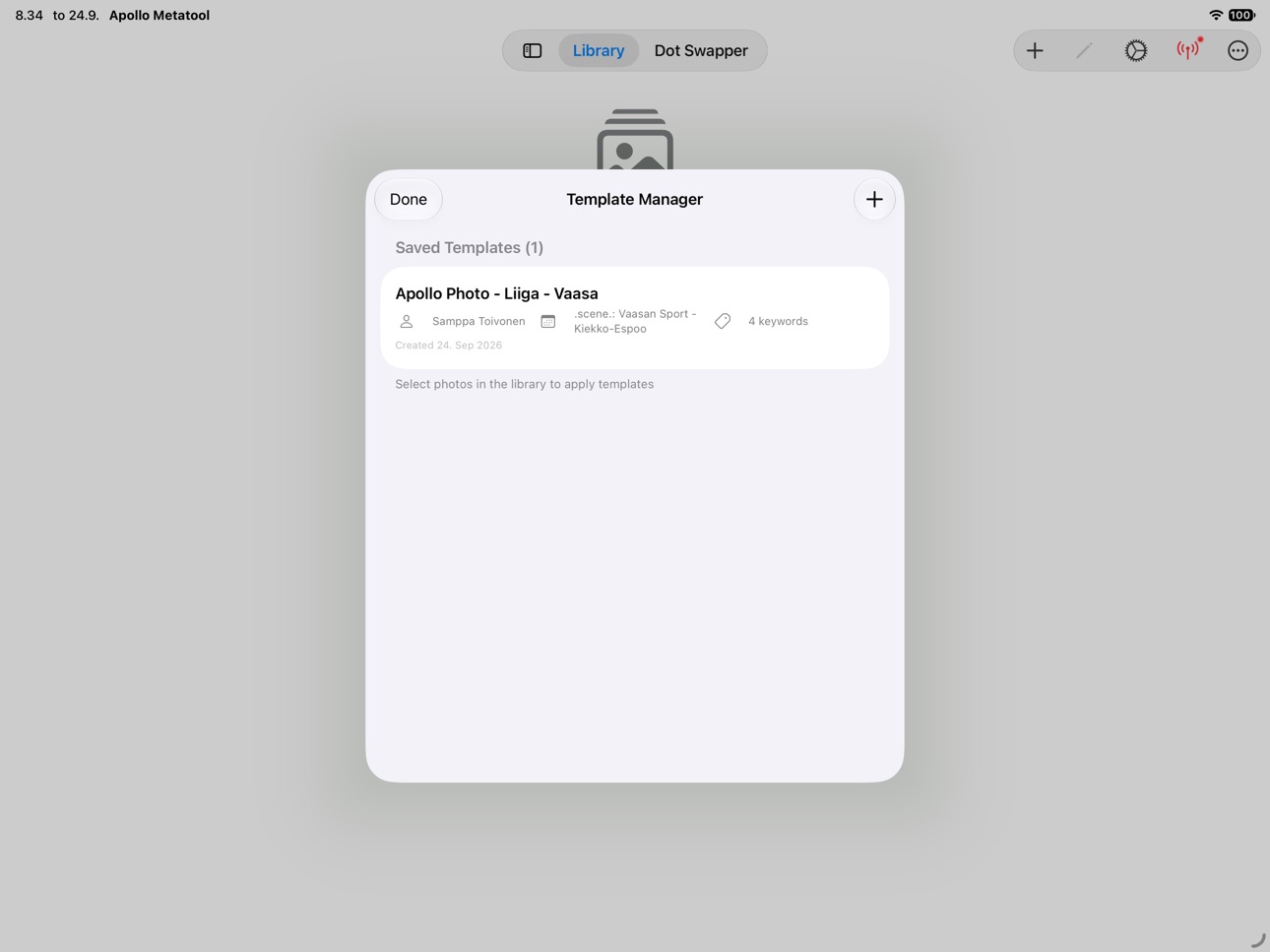The image size is (1270, 952).
Task: Click the Select photos in library hint text
Action: [x=525, y=384]
